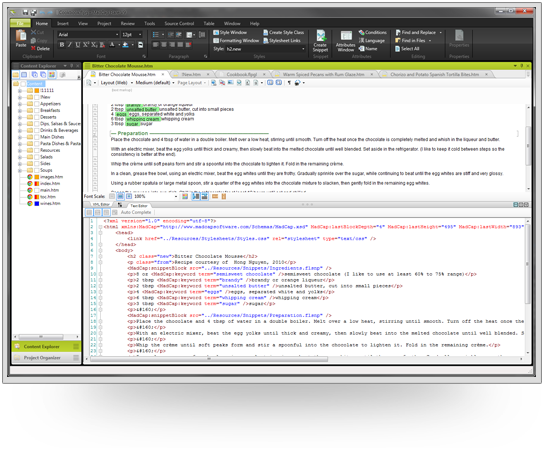This screenshot has height=450, width=544.
Task: Toggle checkbox next to Main Dishes folder
Action: tap(36, 137)
